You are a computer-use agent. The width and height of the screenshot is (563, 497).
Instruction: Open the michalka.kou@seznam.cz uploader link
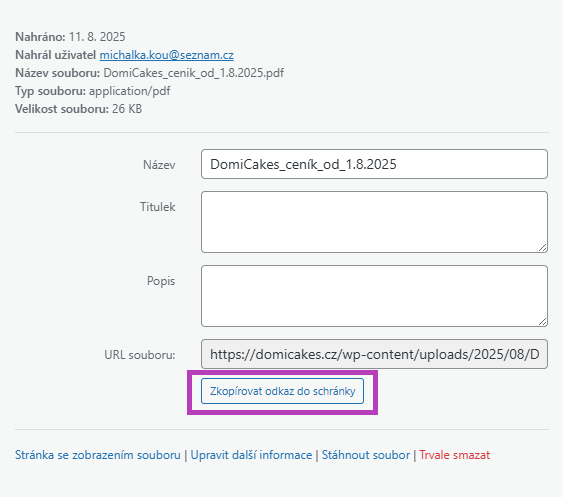pos(167,55)
